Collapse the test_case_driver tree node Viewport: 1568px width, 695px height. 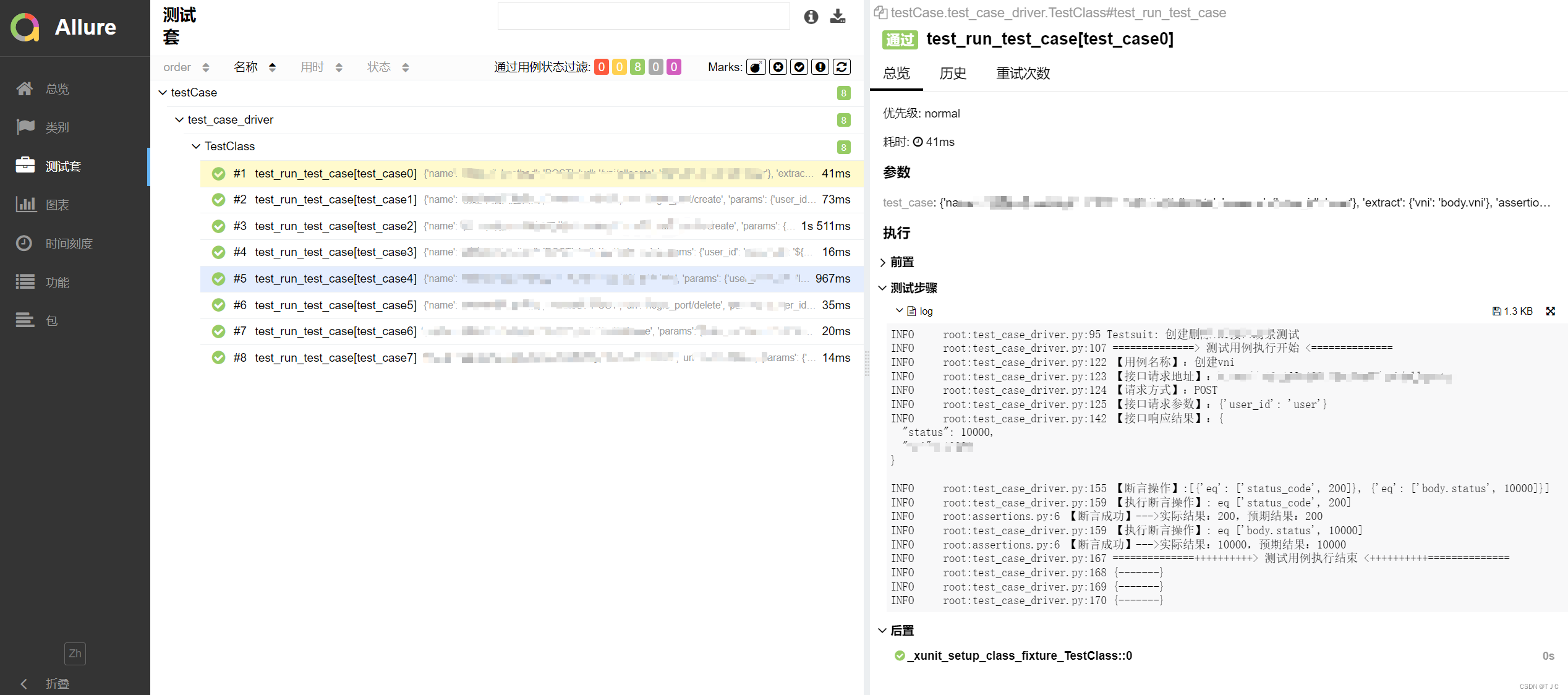tap(179, 120)
